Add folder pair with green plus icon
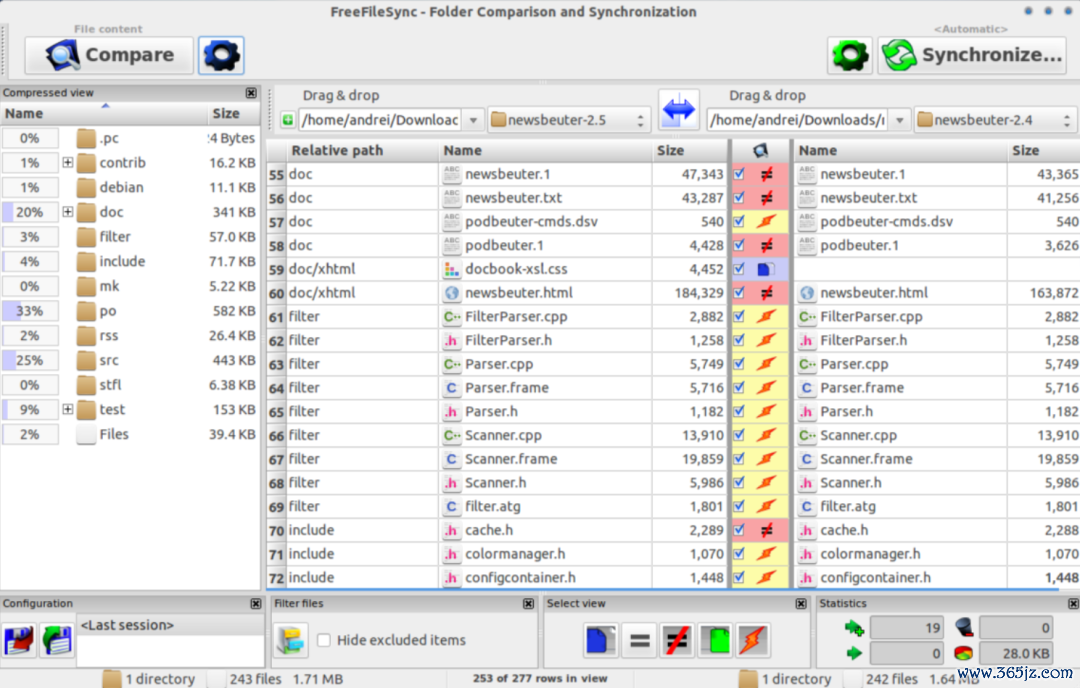The width and height of the screenshot is (1080, 688). [x=288, y=121]
